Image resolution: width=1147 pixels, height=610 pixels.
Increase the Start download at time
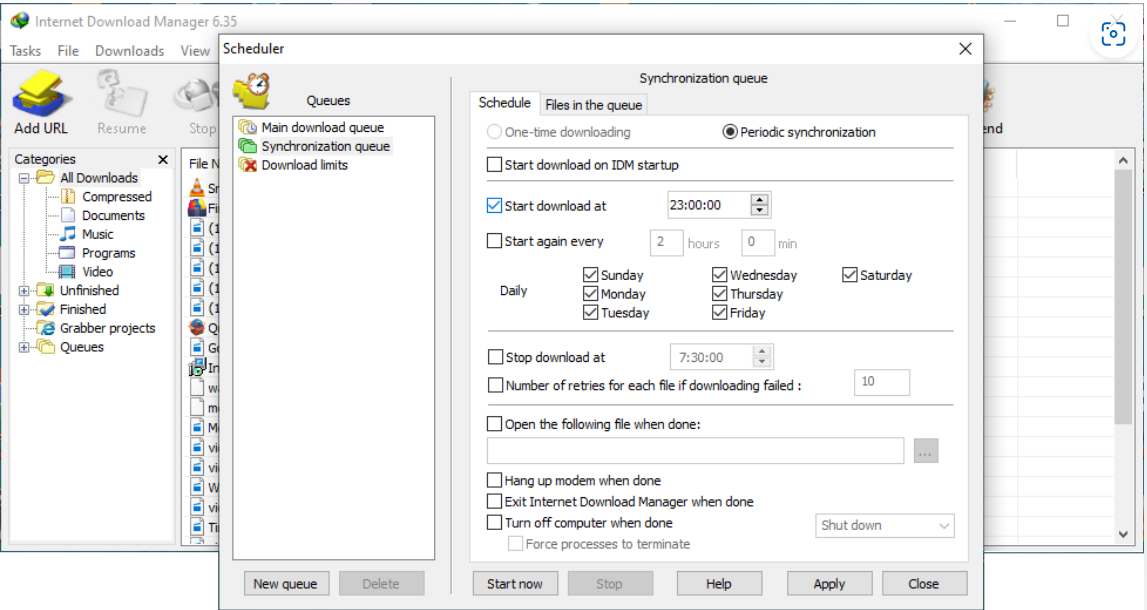pos(759,200)
